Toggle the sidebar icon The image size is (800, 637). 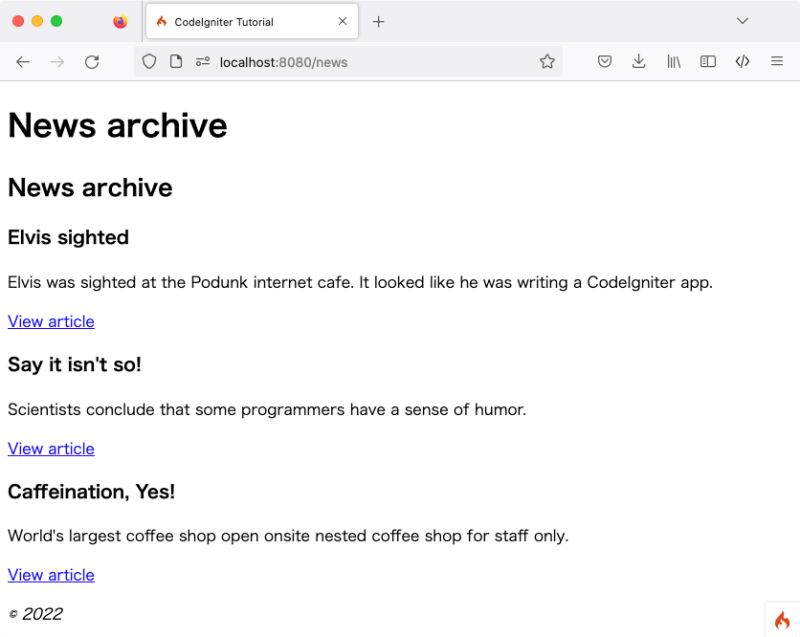tap(708, 61)
